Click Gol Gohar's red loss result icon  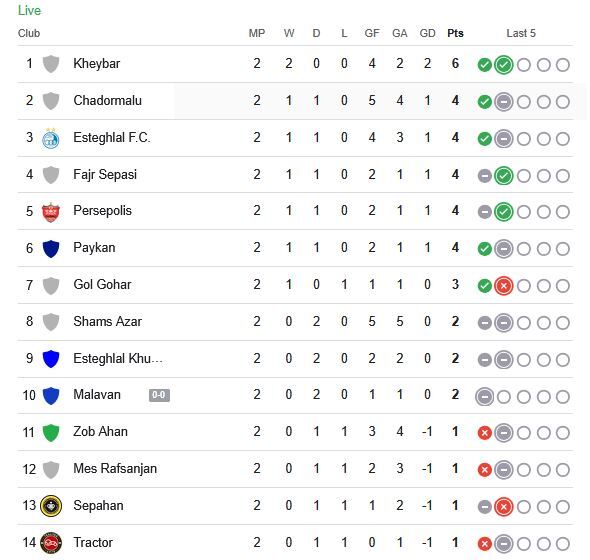[x=504, y=286]
